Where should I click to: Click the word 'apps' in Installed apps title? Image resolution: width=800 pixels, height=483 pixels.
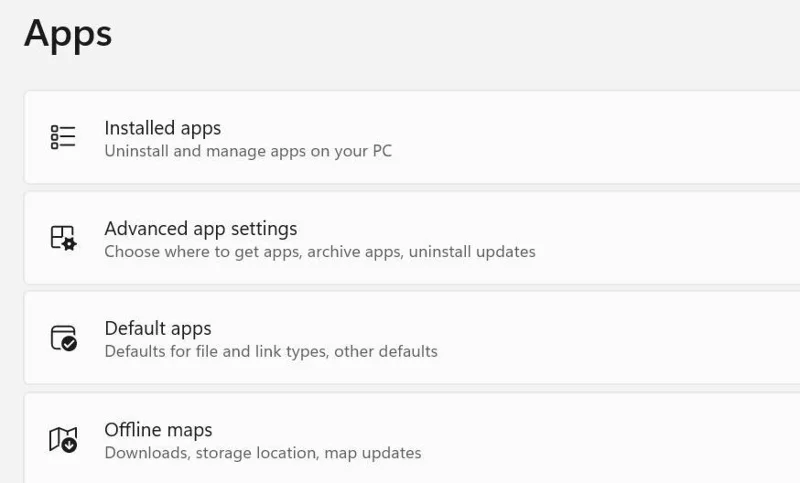pyautogui.click(x=201, y=129)
